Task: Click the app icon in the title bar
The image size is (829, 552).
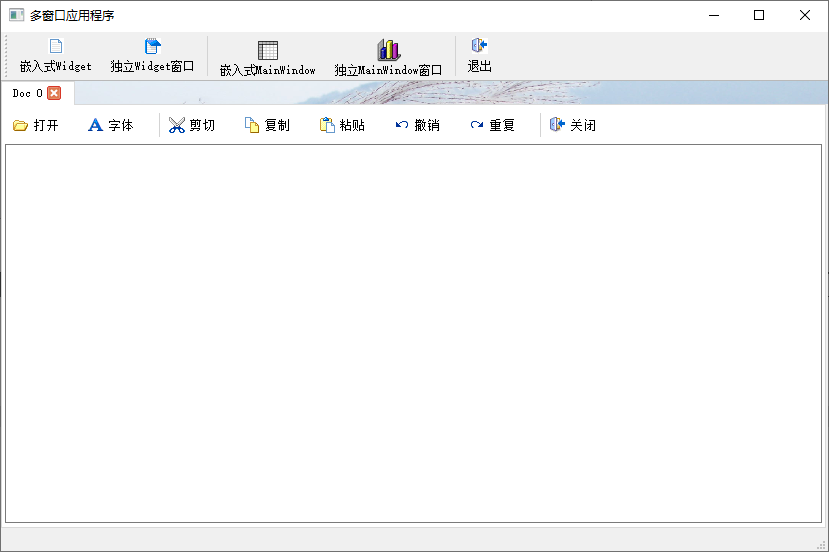Action: coord(16,15)
